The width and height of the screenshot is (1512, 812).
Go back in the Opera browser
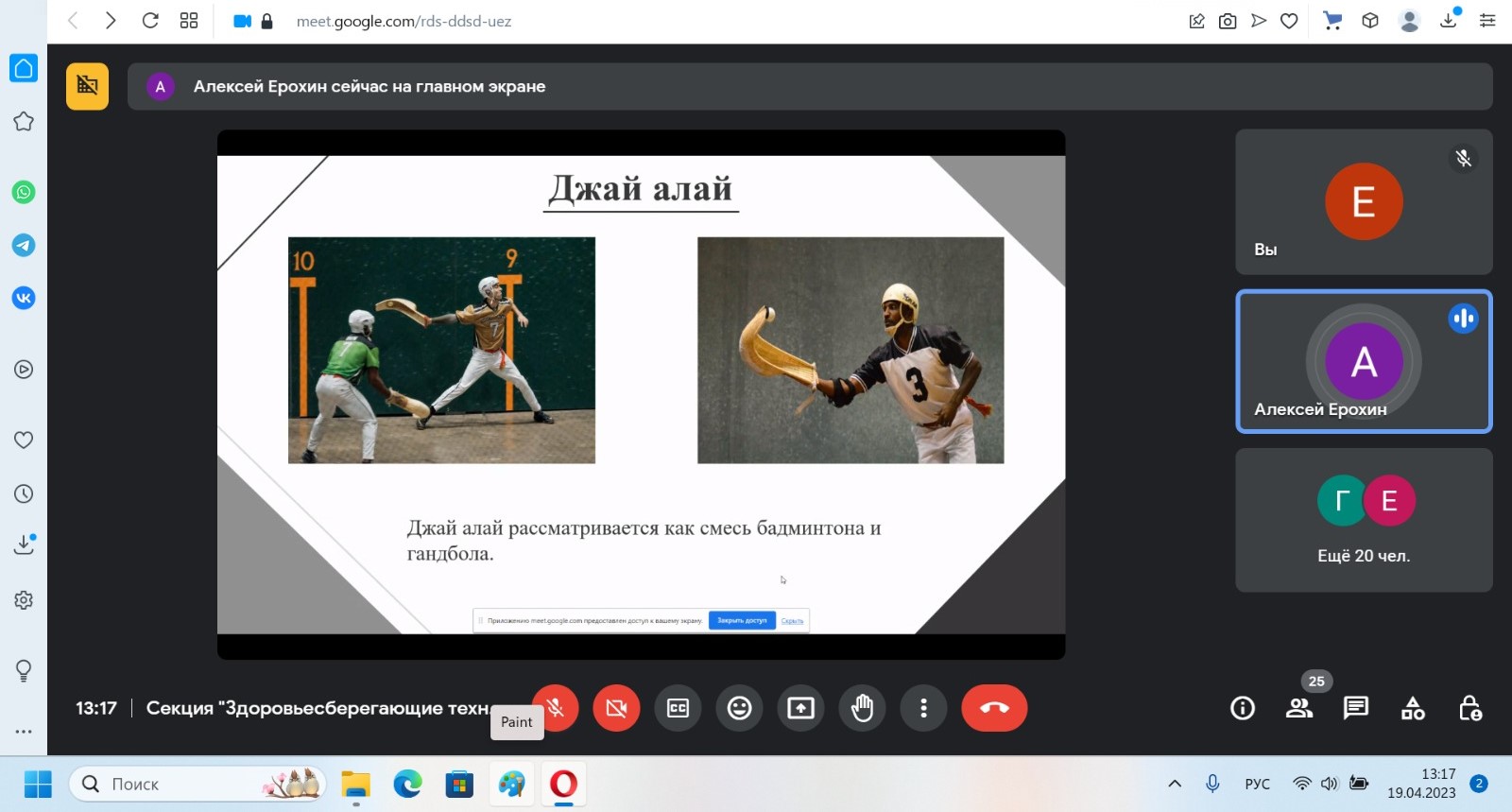[x=73, y=21]
